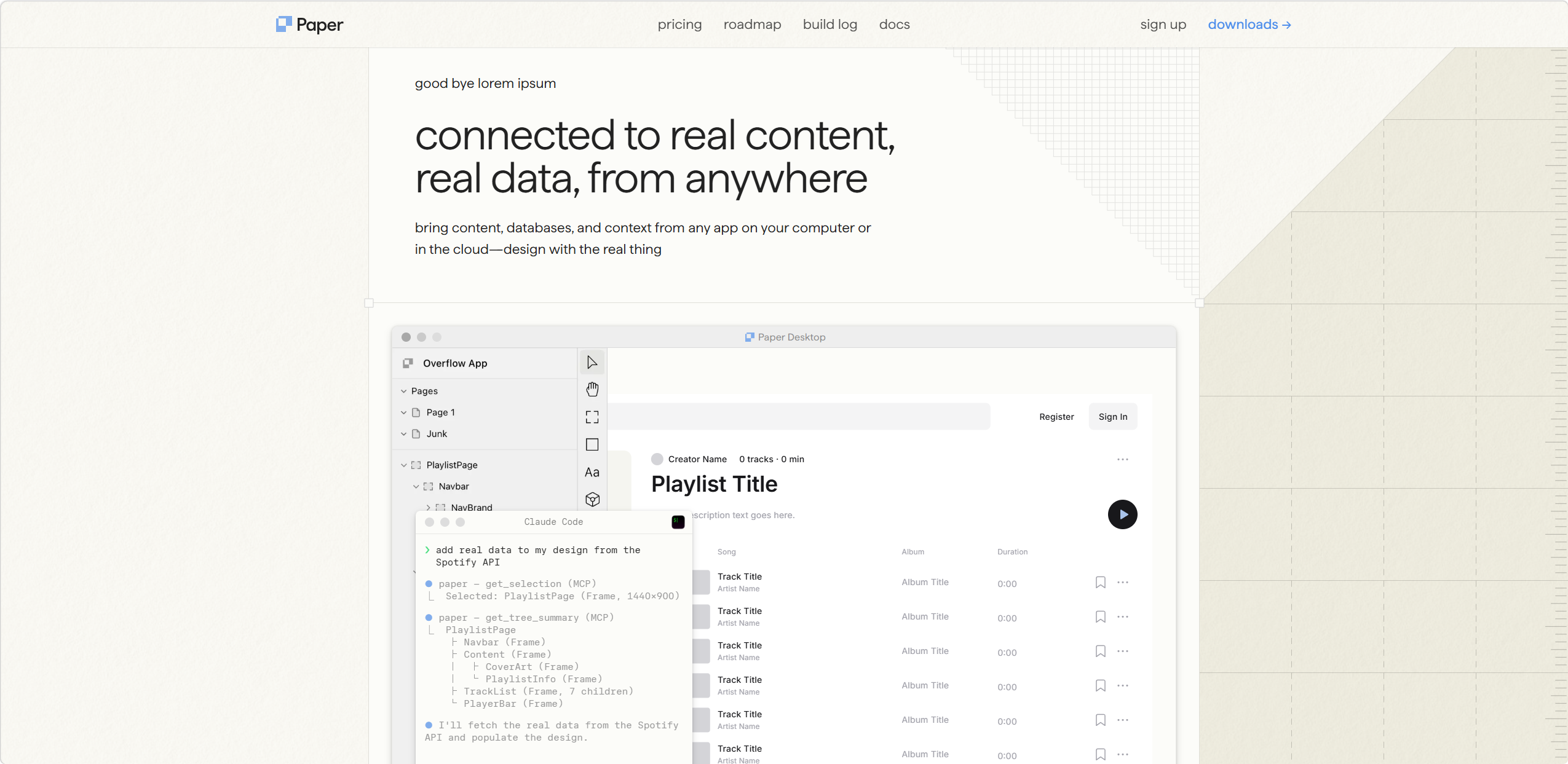
Task: Expand the NavBrand layer chevron
Action: (429, 508)
